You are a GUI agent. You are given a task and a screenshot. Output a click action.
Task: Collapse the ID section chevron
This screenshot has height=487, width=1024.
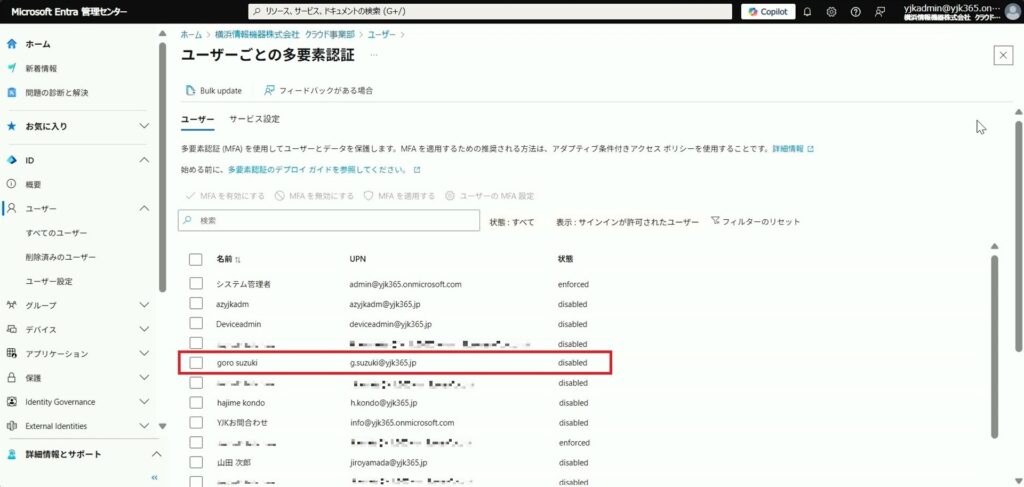coord(145,160)
